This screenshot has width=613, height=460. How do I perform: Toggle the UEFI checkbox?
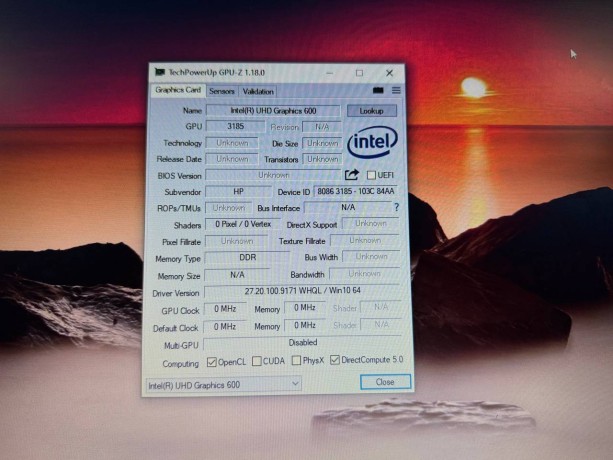point(371,175)
